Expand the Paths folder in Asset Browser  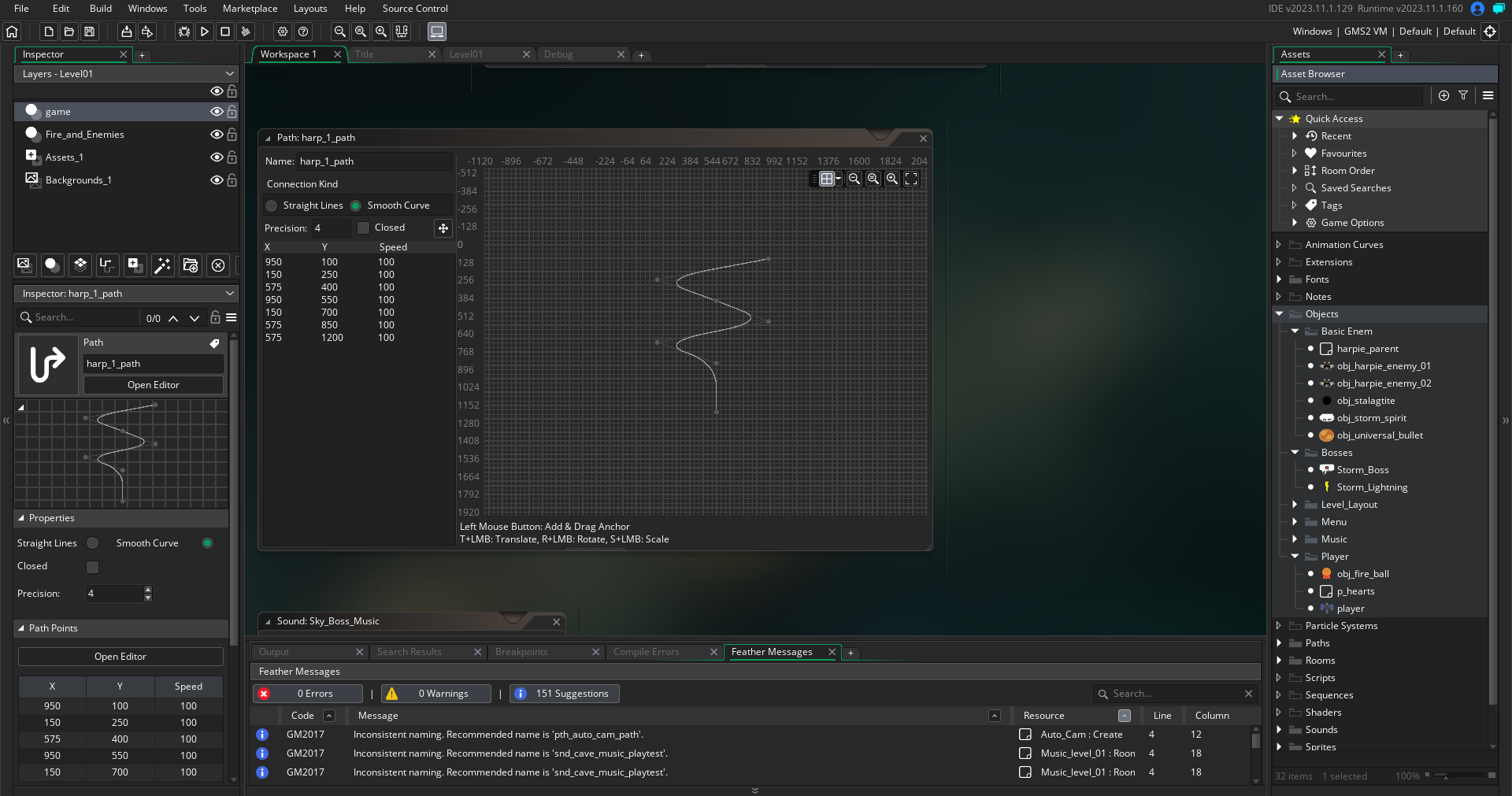(x=1279, y=643)
